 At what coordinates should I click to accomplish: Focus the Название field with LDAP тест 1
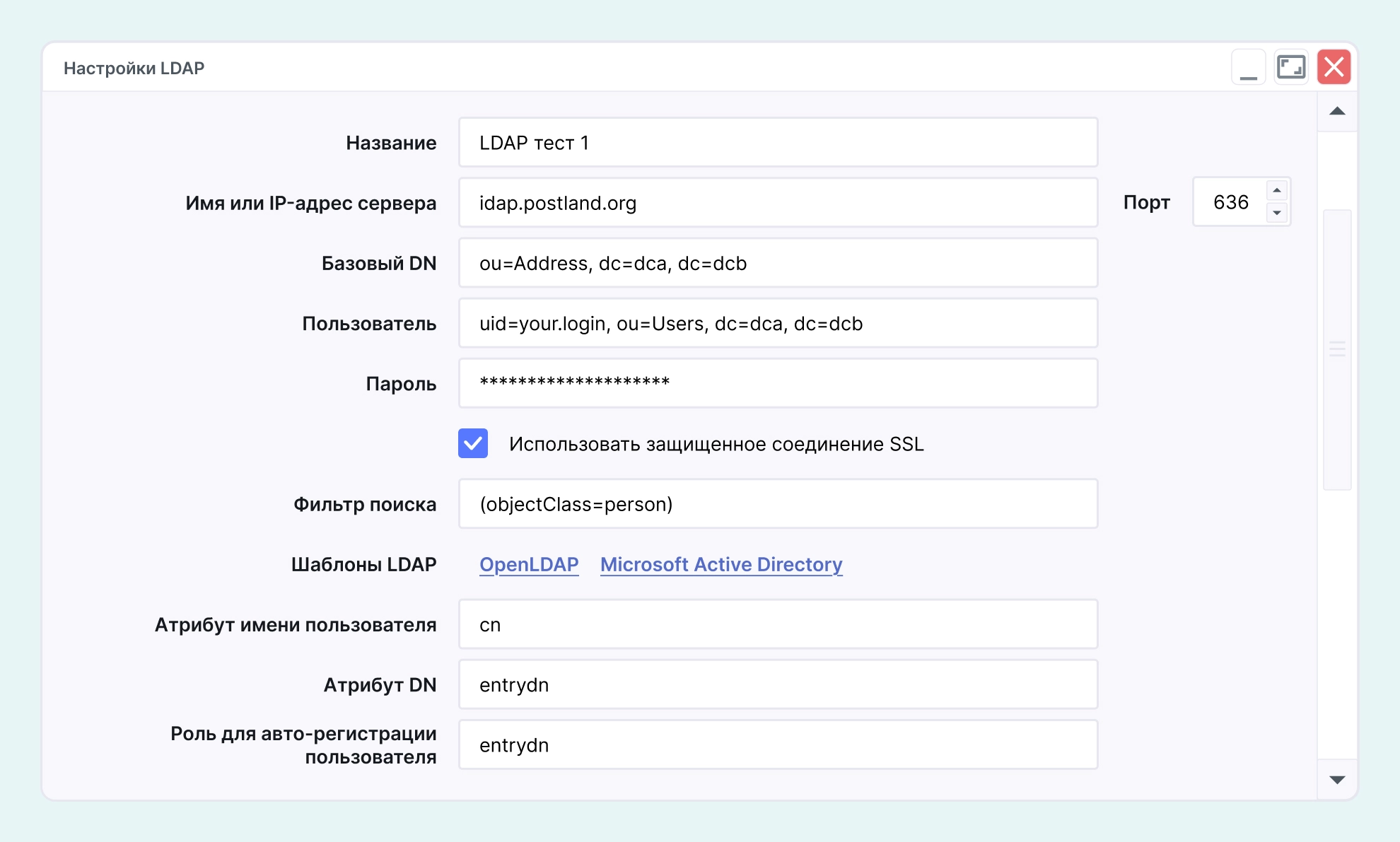(x=778, y=142)
